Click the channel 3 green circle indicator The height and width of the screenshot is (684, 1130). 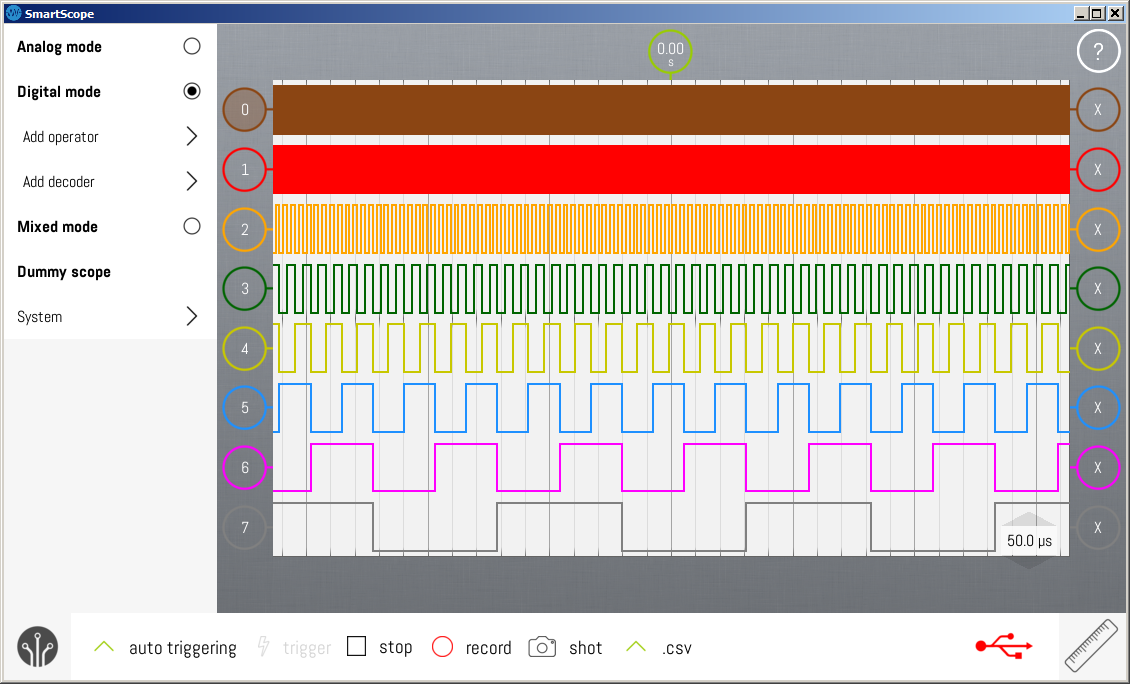click(x=245, y=289)
